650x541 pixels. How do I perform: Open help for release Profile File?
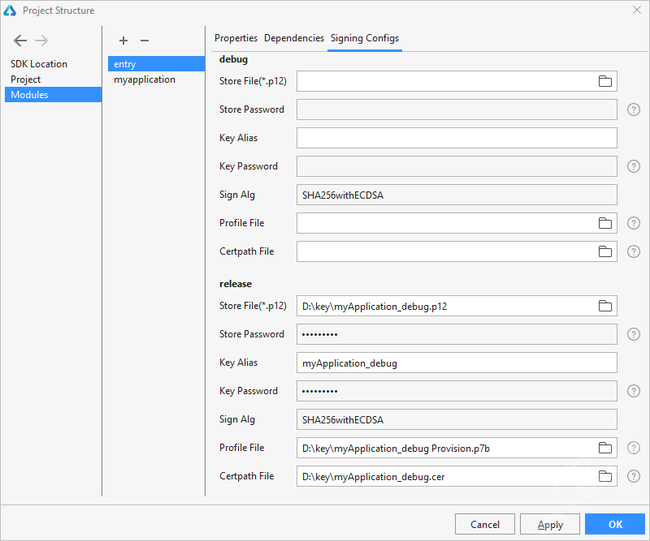(633, 448)
